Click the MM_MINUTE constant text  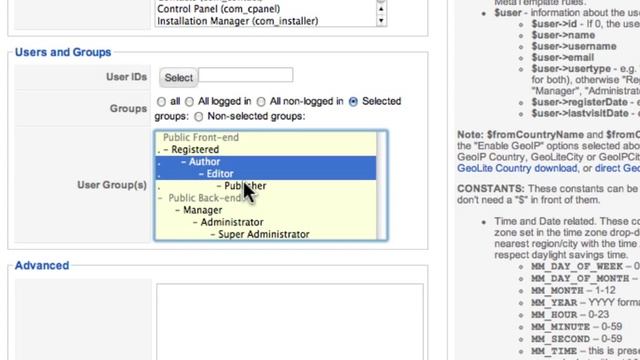coord(560,327)
